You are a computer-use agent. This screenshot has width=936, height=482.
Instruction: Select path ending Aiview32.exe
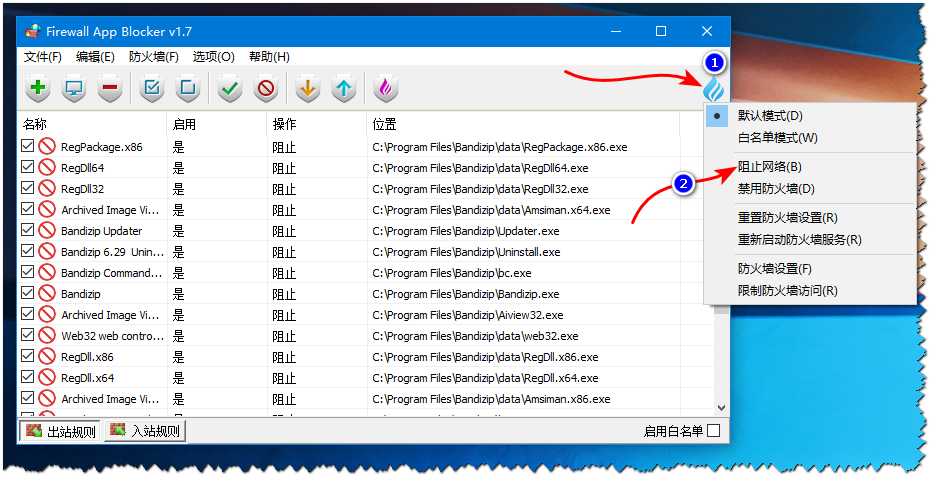coord(468,315)
